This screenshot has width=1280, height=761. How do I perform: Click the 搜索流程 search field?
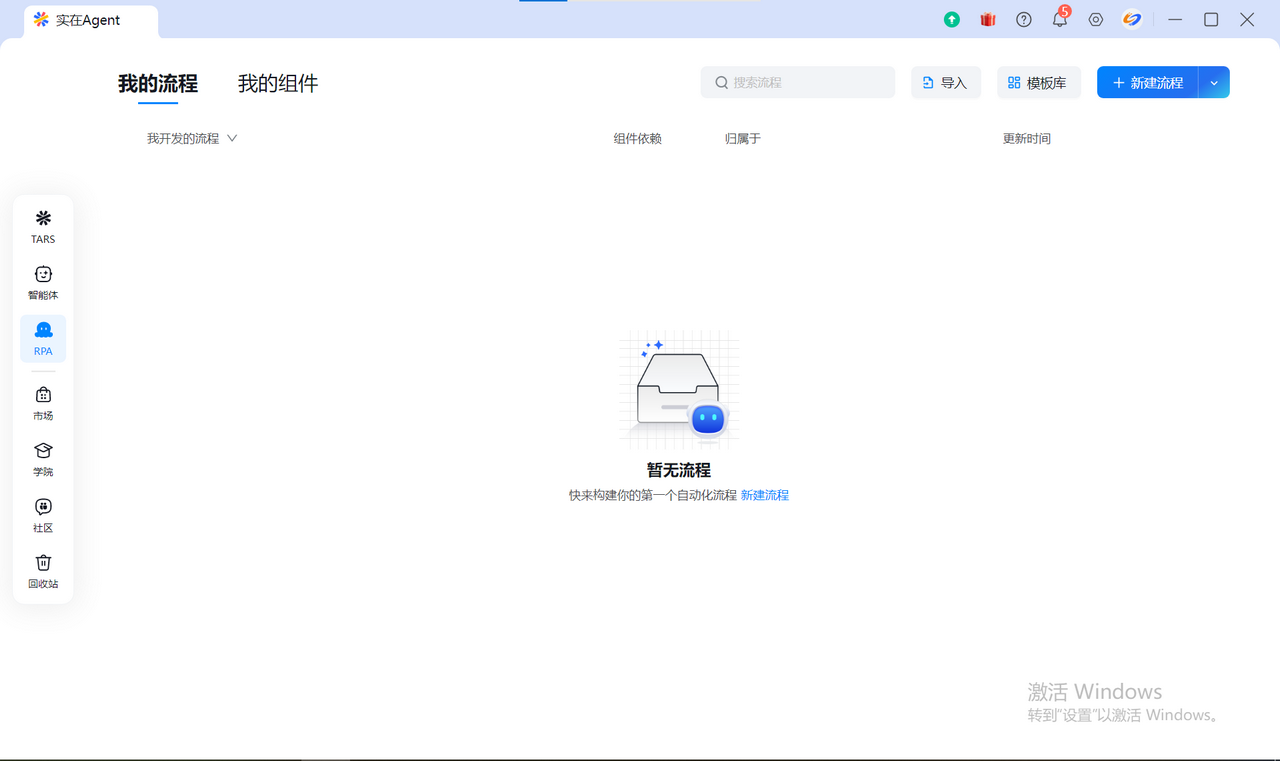pos(798,82)
